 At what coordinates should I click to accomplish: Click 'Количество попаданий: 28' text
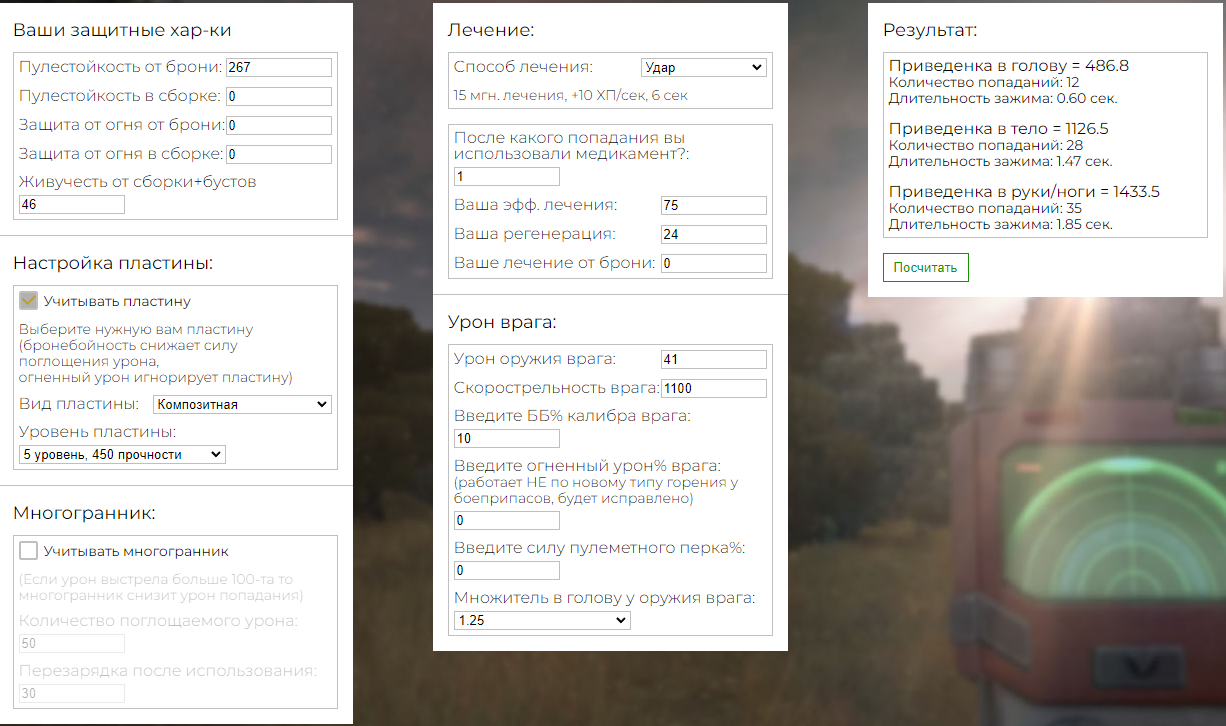coord(986,146)
